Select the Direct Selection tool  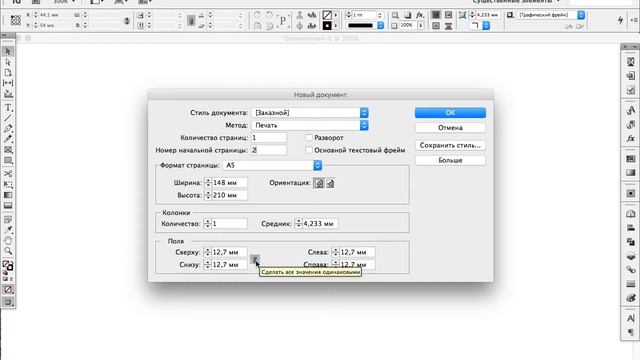[x=8, y=62]
